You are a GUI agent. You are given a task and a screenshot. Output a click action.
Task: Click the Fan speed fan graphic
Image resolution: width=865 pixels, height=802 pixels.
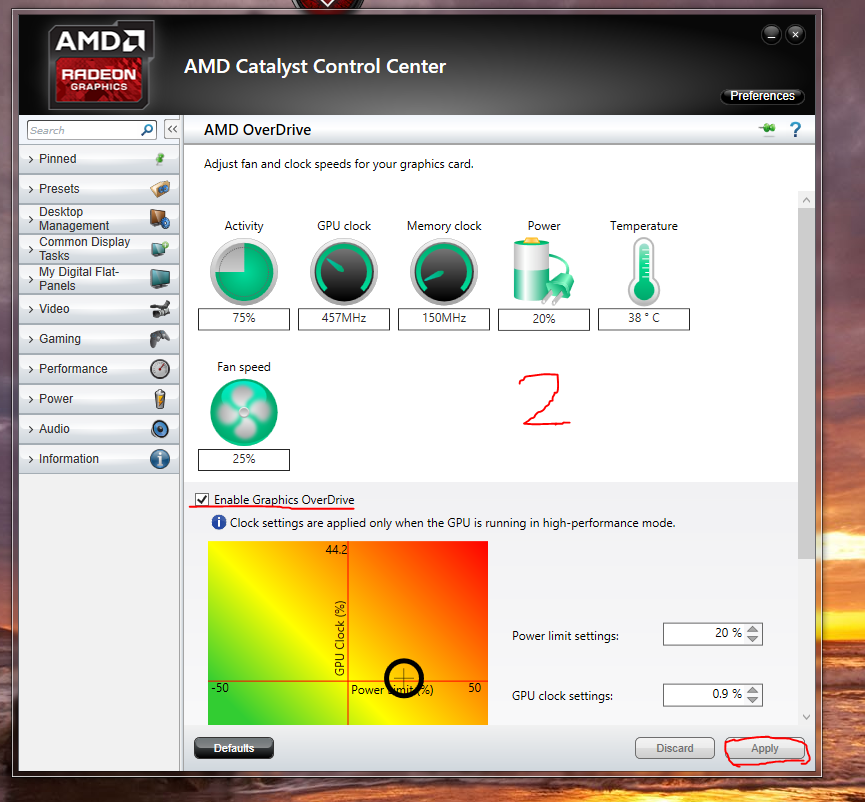point(244,413)
